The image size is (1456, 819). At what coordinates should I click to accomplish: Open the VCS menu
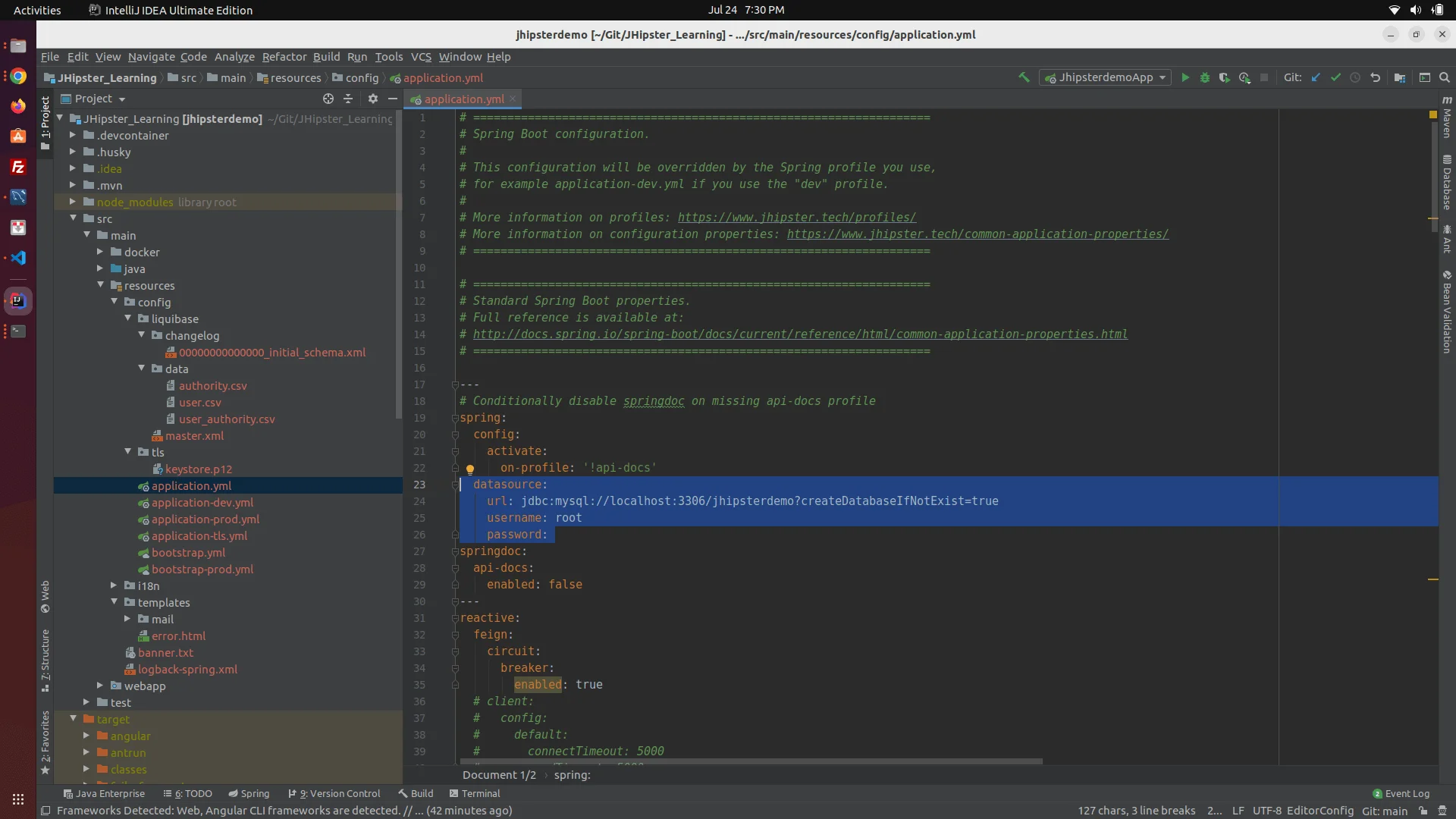421,57
